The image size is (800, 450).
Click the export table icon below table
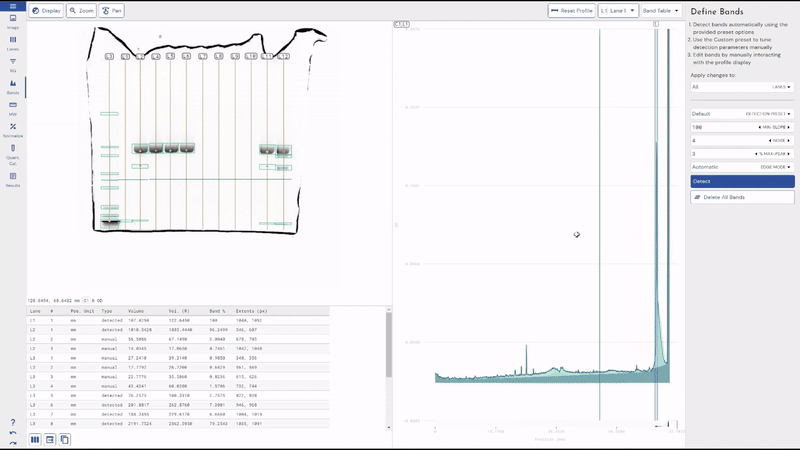pyautogui.click(x=49, y=439)
